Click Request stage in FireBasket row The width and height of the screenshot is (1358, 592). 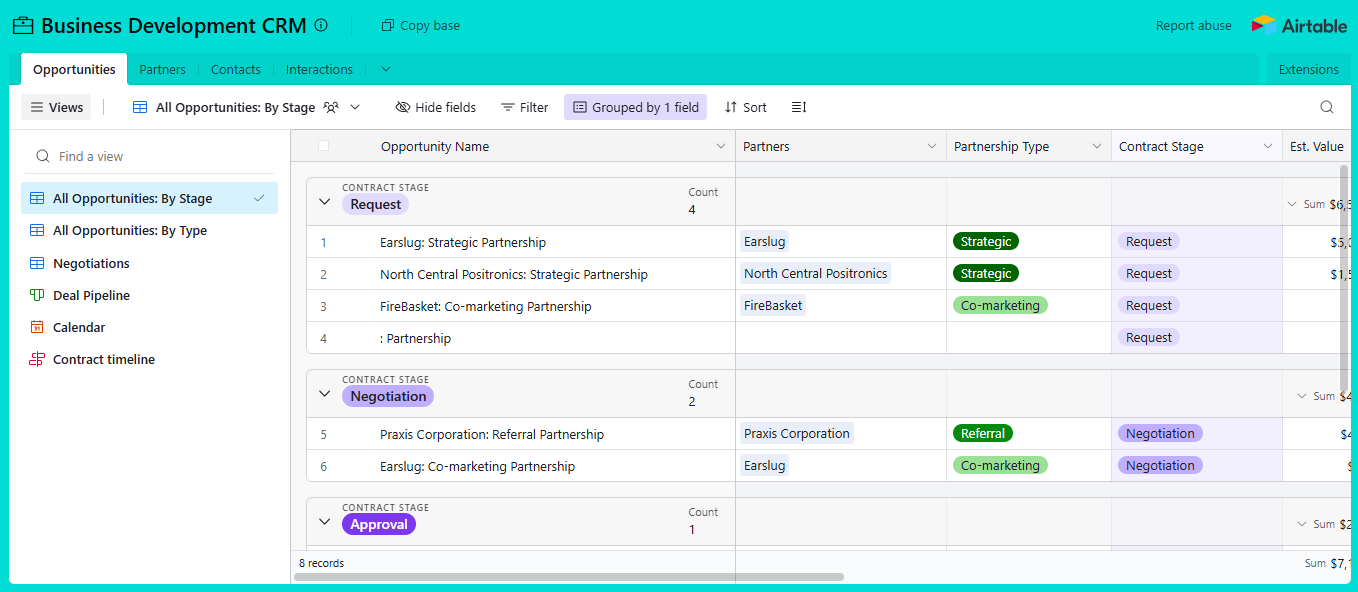[1149, 305]
